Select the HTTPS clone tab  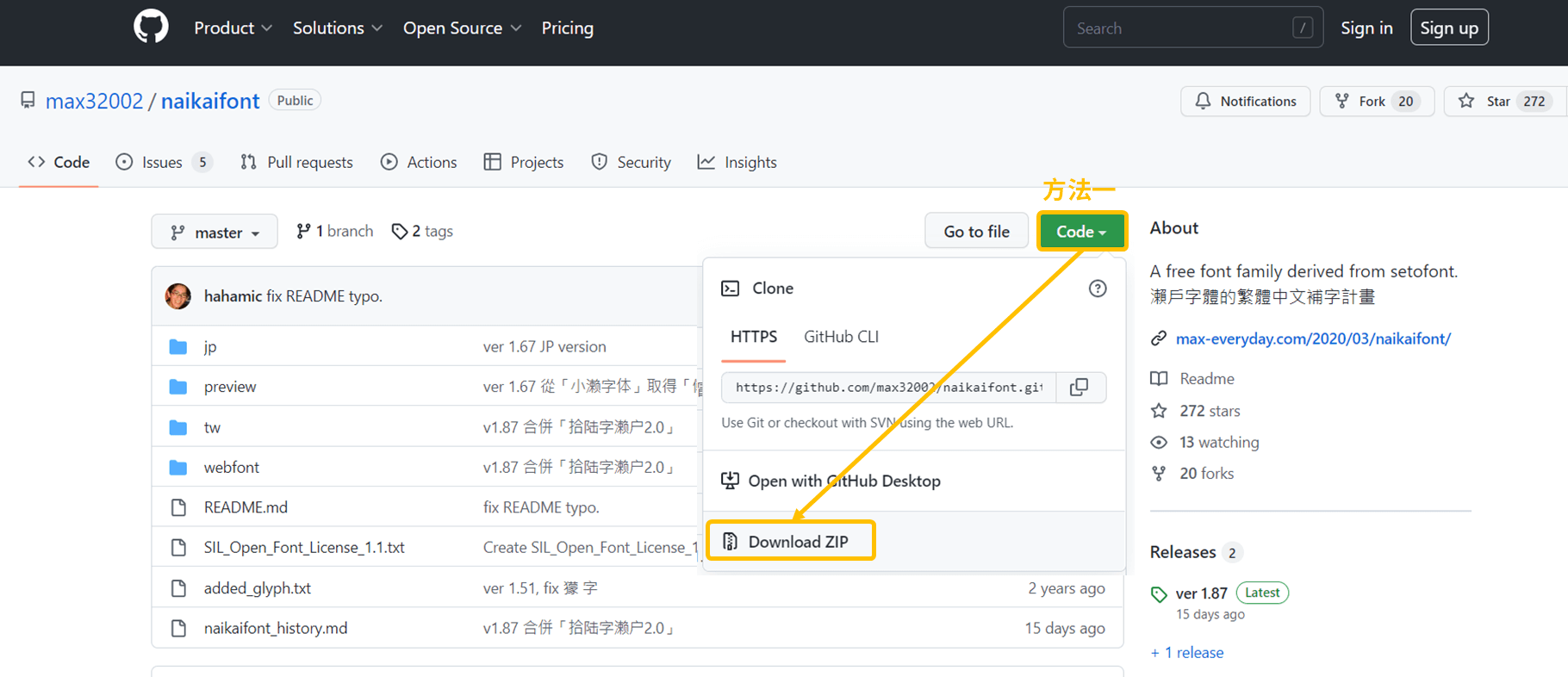point(754,337)
